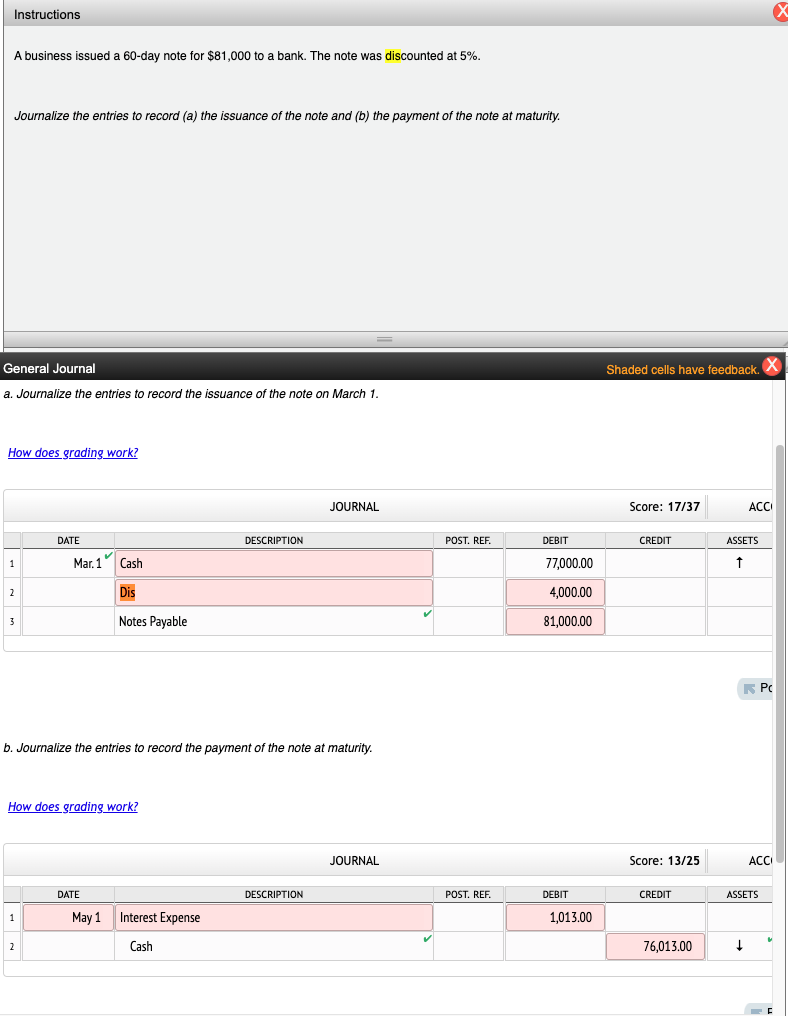Close the Instructions panel
The width and height of the screenshot is (788, 1016).
[x=780, y=12]
